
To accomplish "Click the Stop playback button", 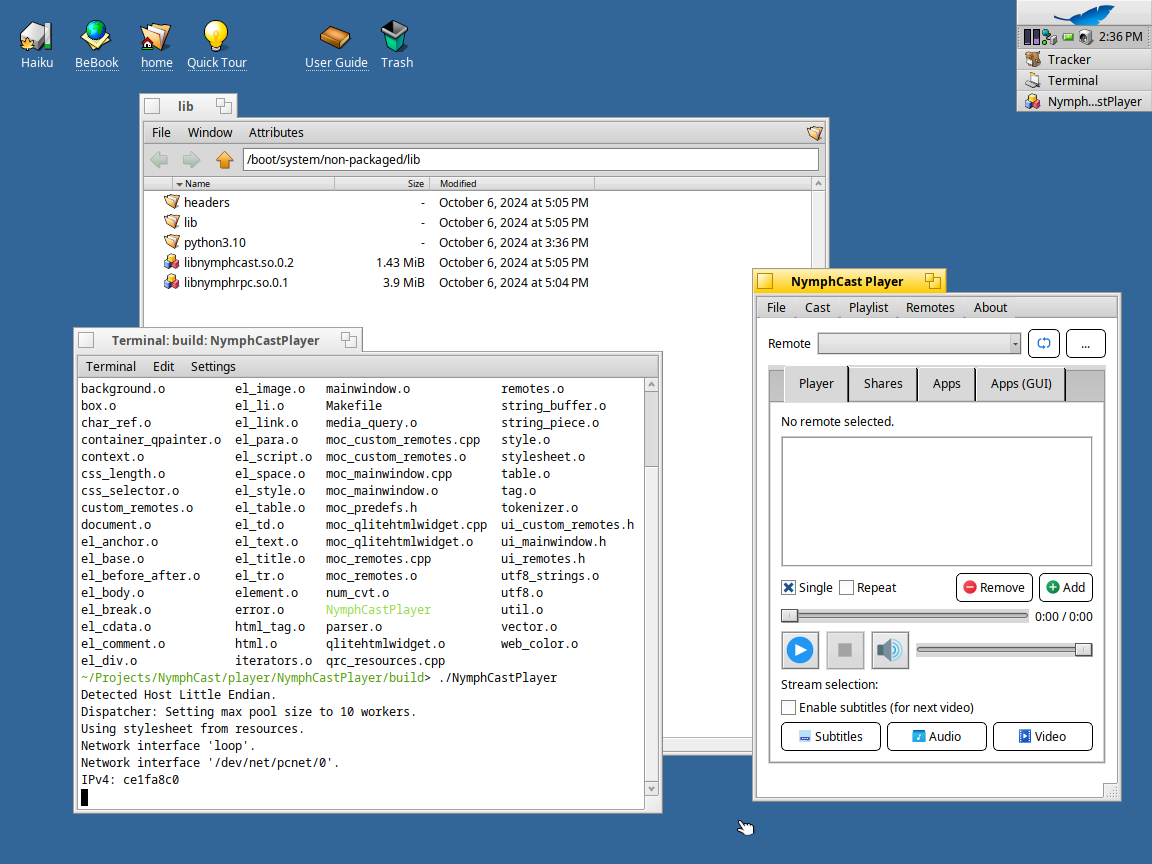I will point(845,650).
